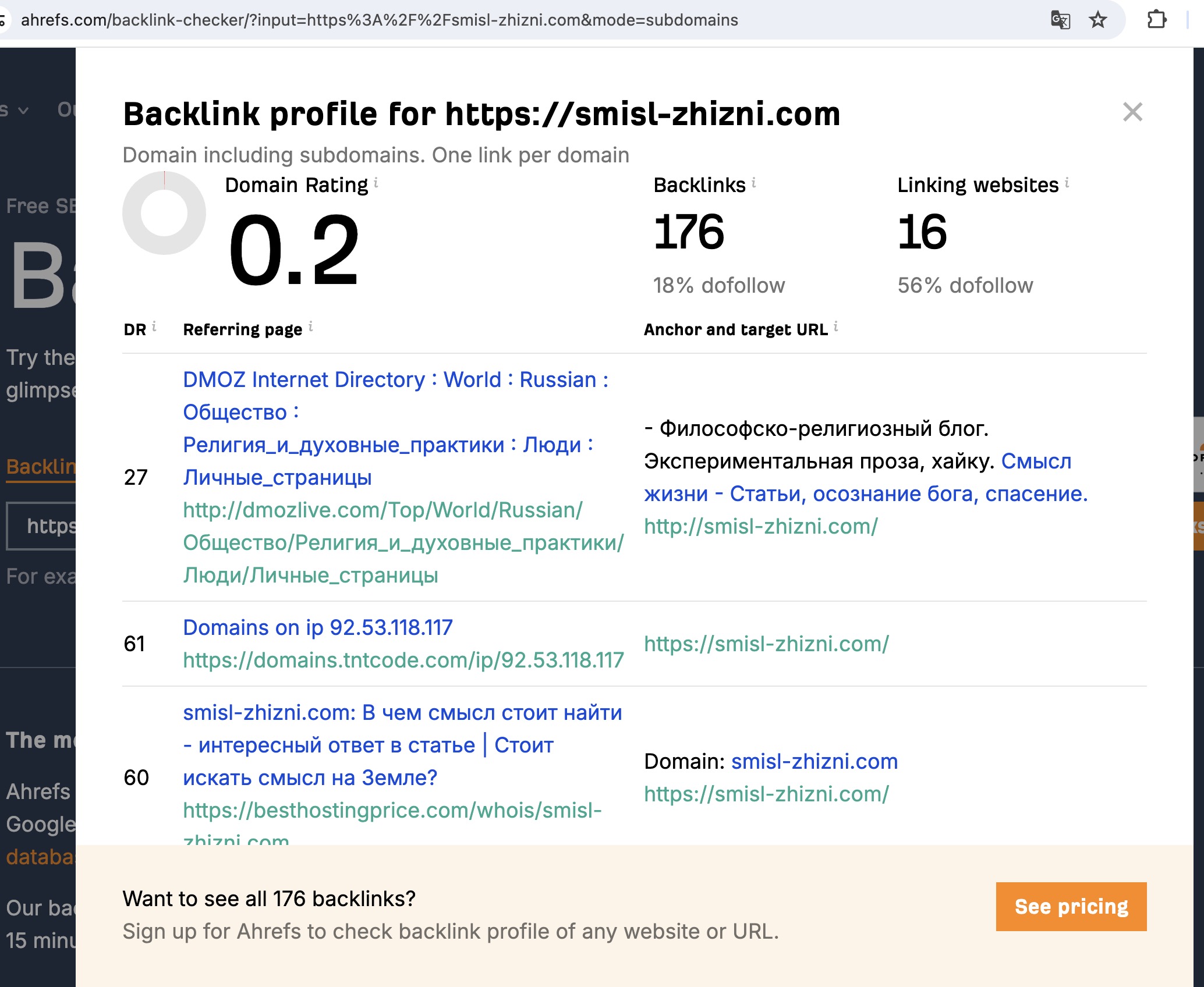Click the browser address bar URL
This screenshot has width=1204, height=987.
(379, 20)
